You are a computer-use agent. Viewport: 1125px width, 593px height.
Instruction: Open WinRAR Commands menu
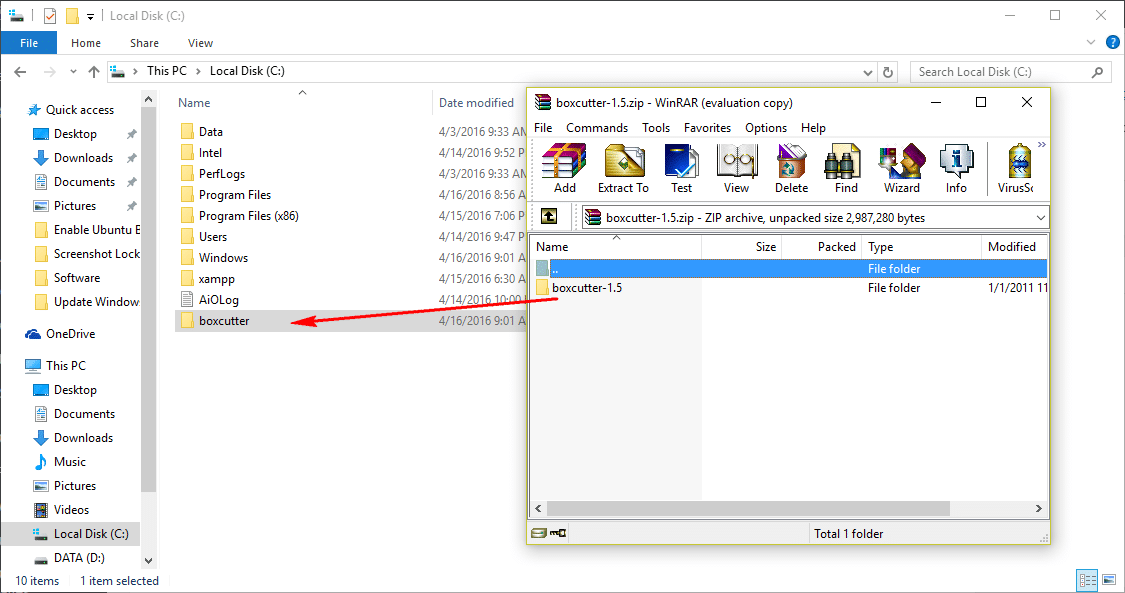(597, 128)
